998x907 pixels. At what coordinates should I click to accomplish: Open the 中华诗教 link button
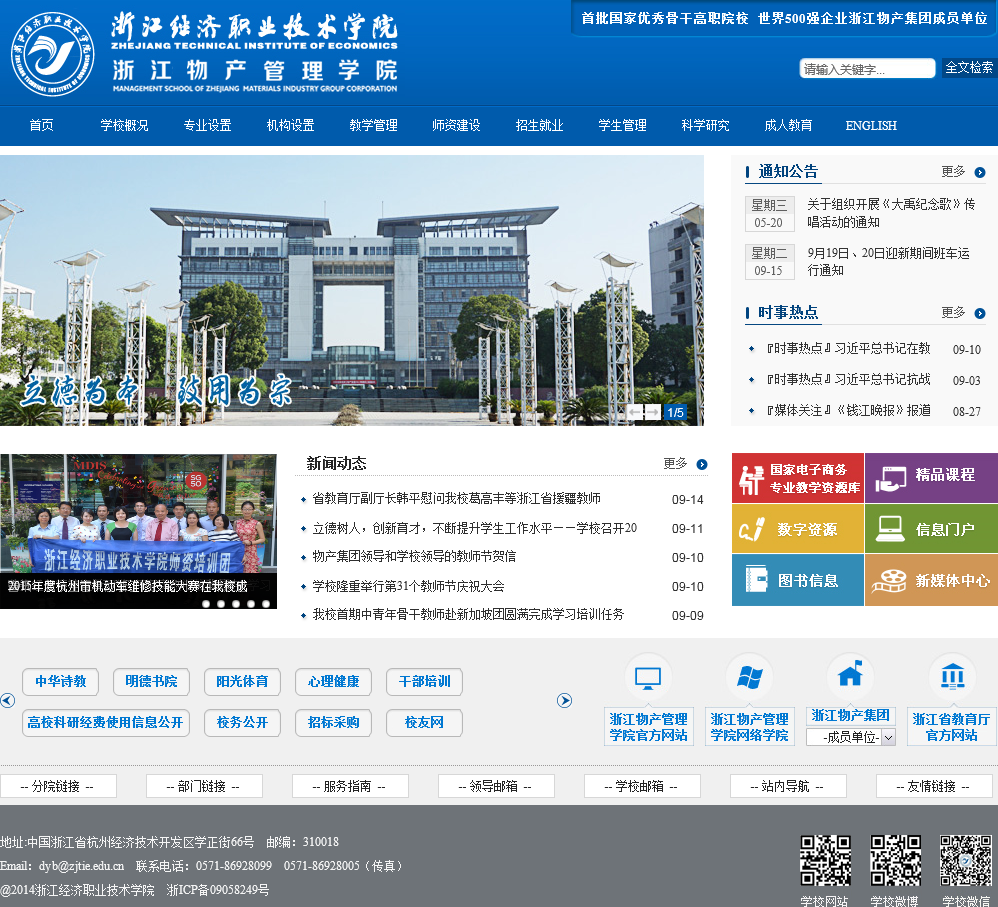60,682
